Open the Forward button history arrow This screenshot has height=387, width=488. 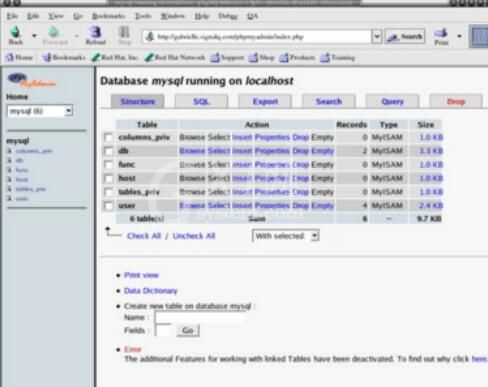tap(77, 36)
